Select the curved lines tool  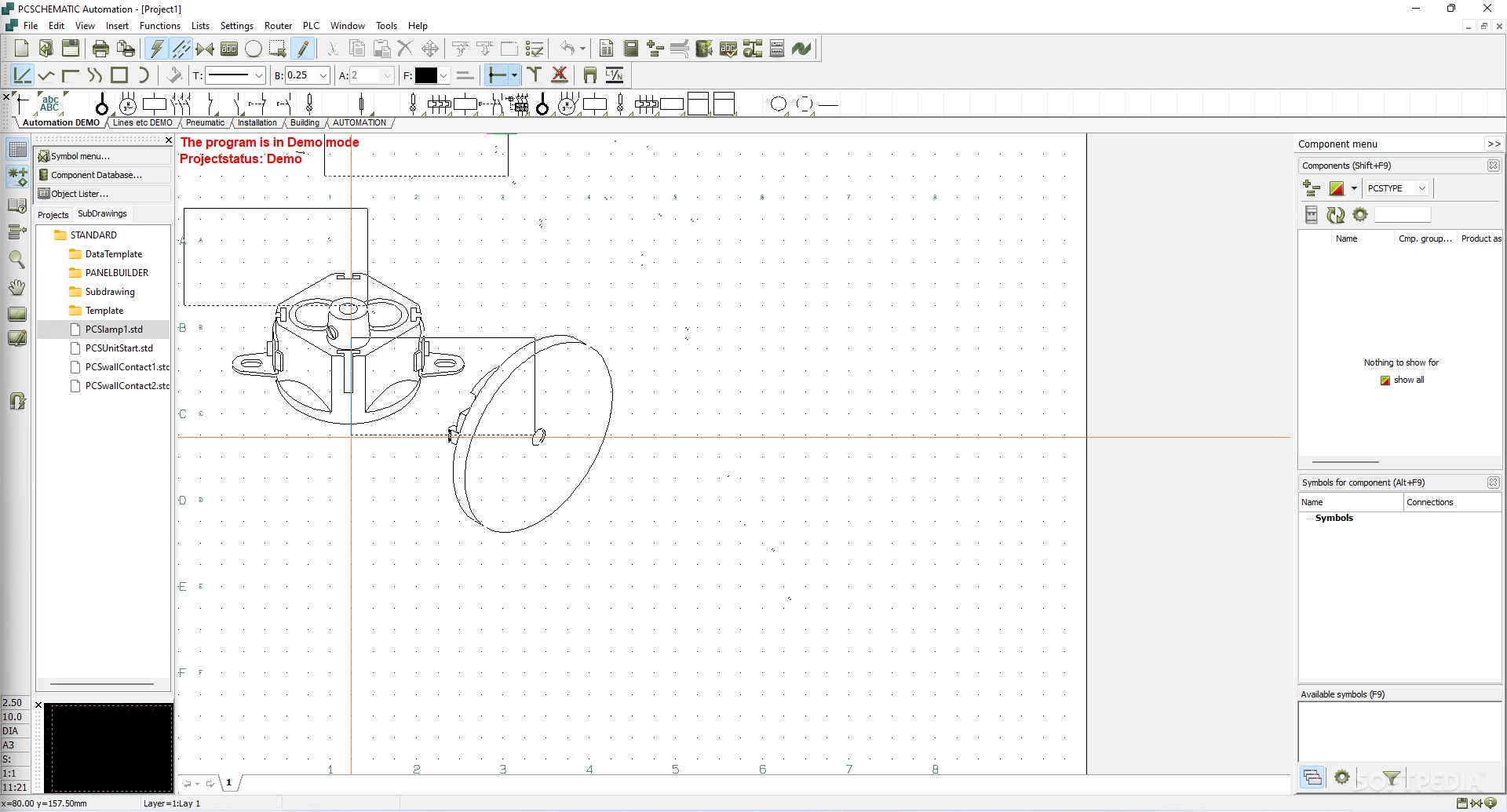click(95, 75)
